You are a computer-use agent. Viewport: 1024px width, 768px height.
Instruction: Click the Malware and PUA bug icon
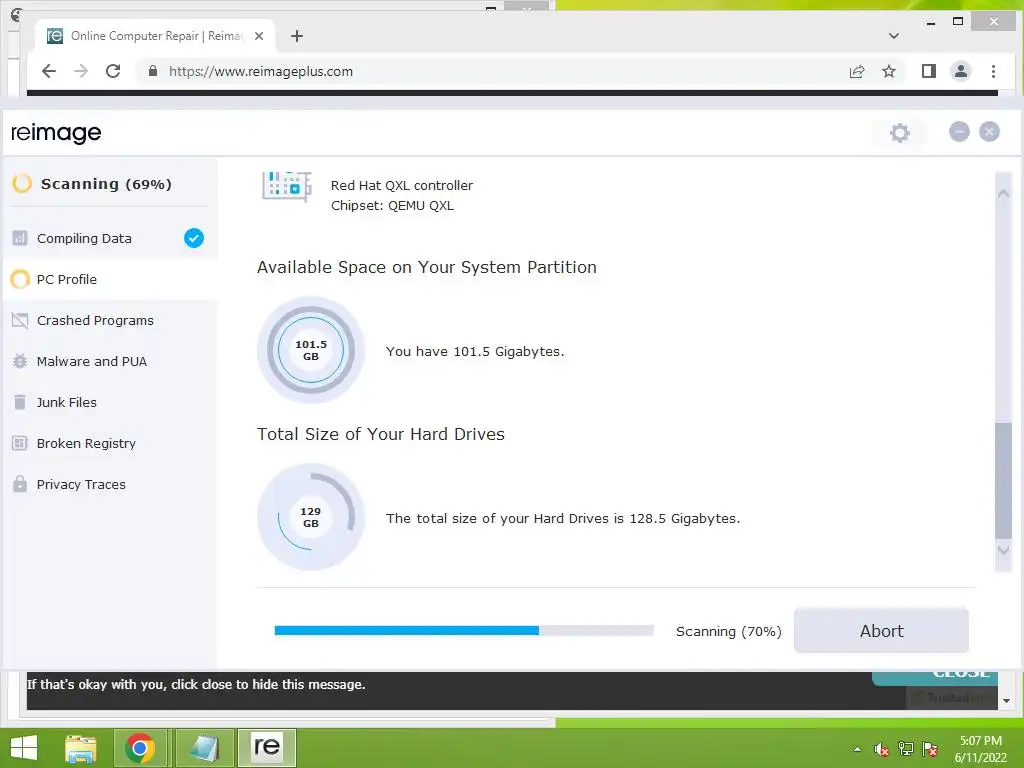pos(20,362)
